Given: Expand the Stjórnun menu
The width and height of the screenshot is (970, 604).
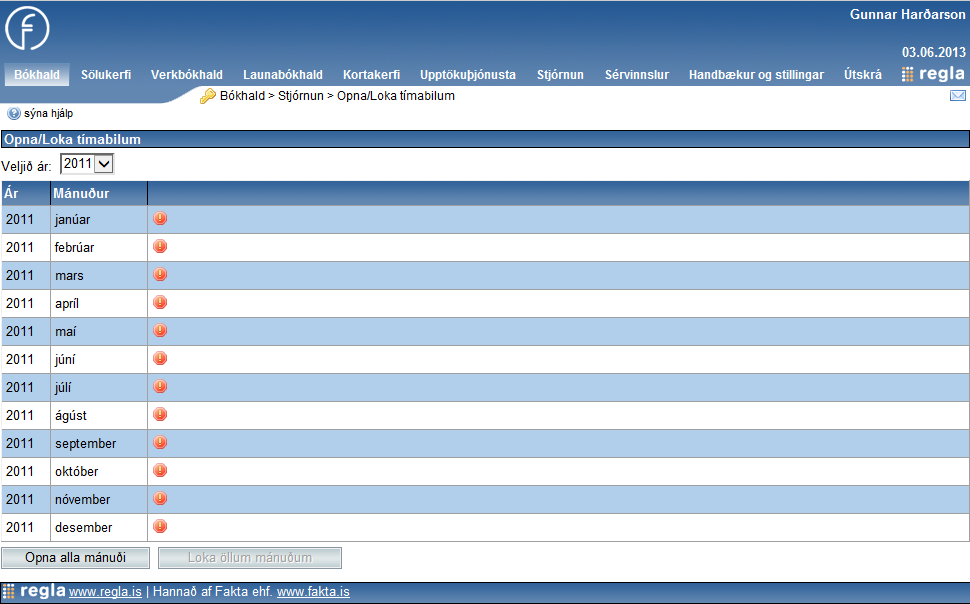Looking at the screenshot, I should coord(560,75).
